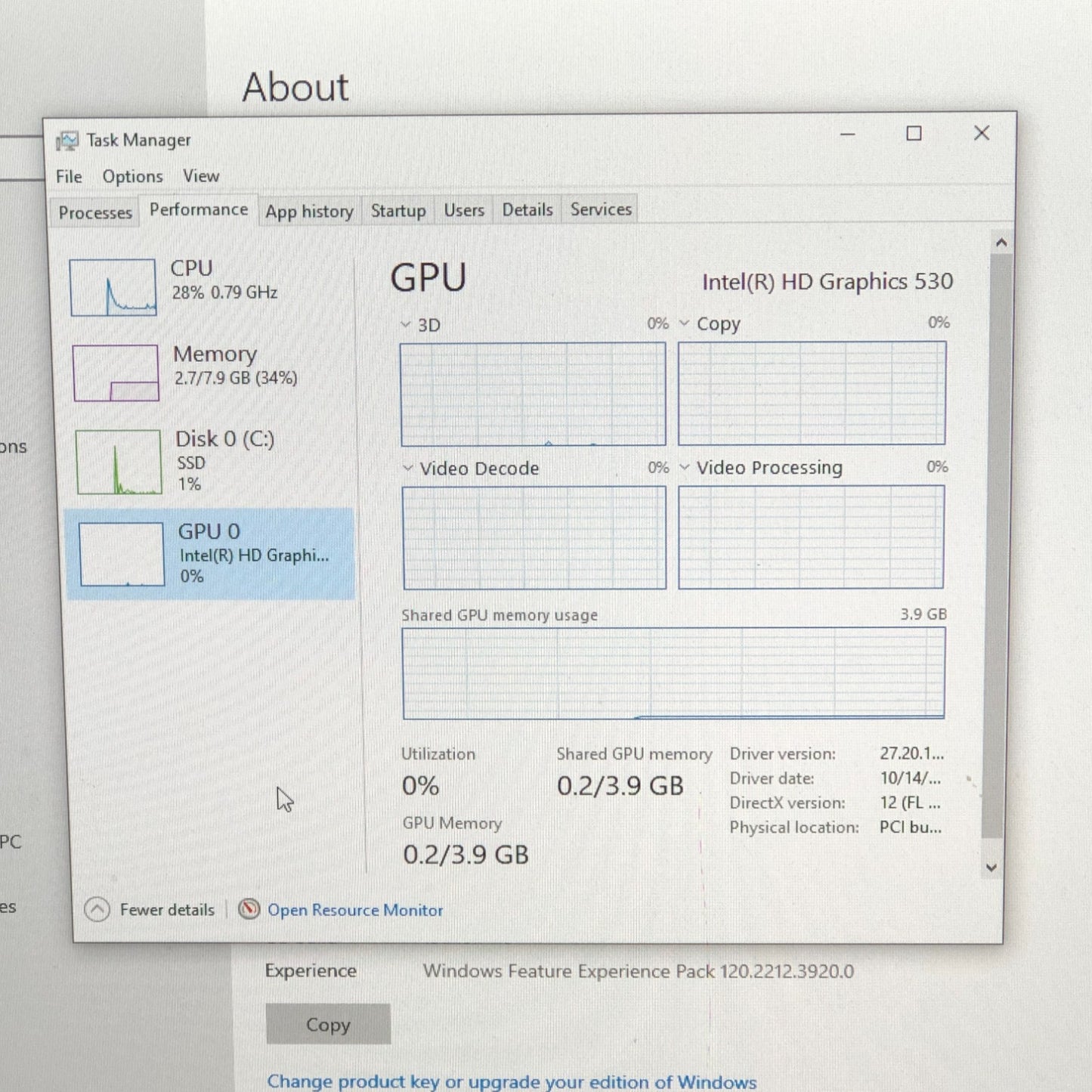Open the Services tab
Image resolution: width=1092 pixels, height=1092 pixels.
[x=601, y=209]
